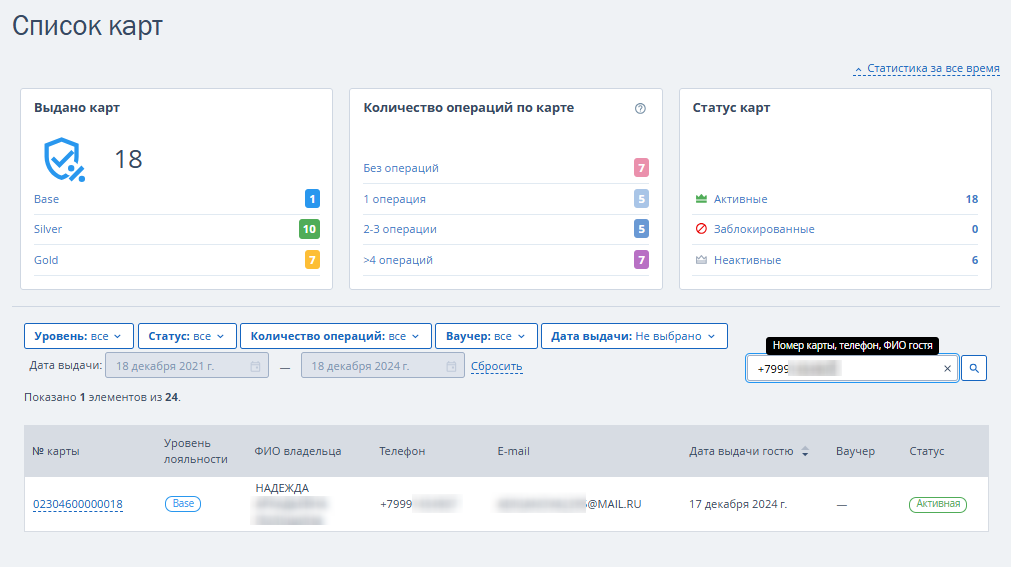Show inactive cards link
The image size is (1011, 567).
coord(747,260)
